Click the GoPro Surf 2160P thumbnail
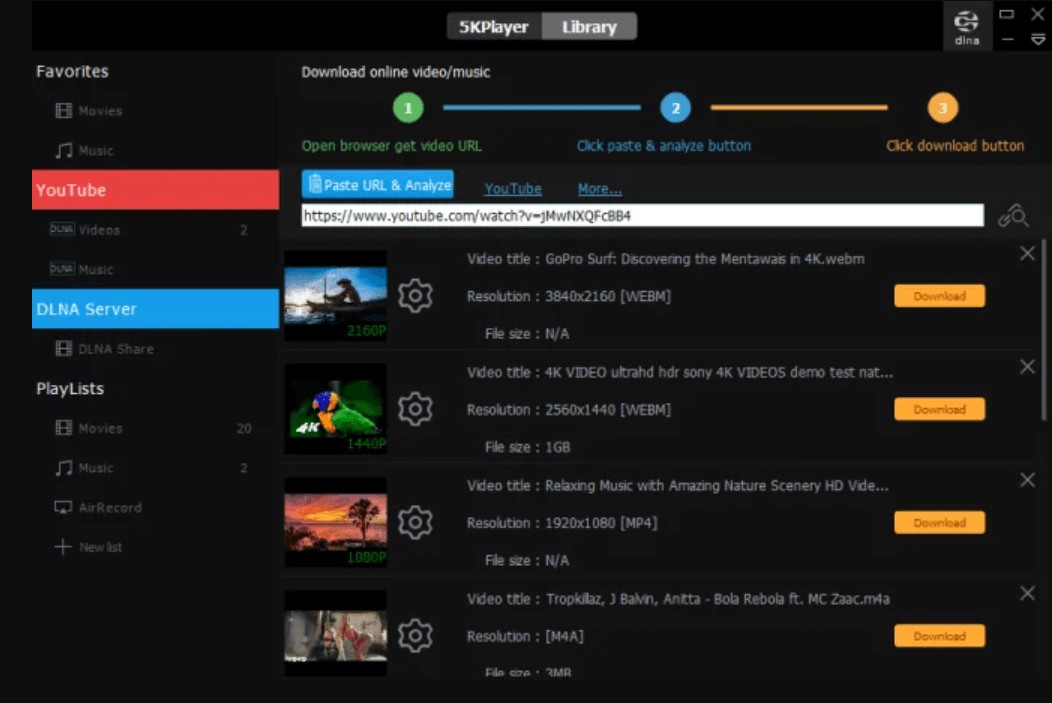 (335, 296)
